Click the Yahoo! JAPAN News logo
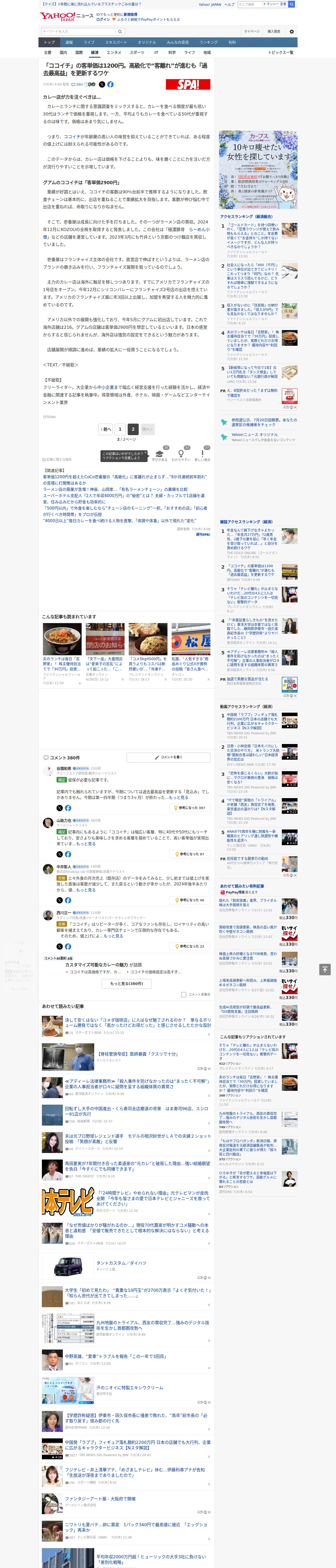 pyautogui.click(x=66, y=16)
